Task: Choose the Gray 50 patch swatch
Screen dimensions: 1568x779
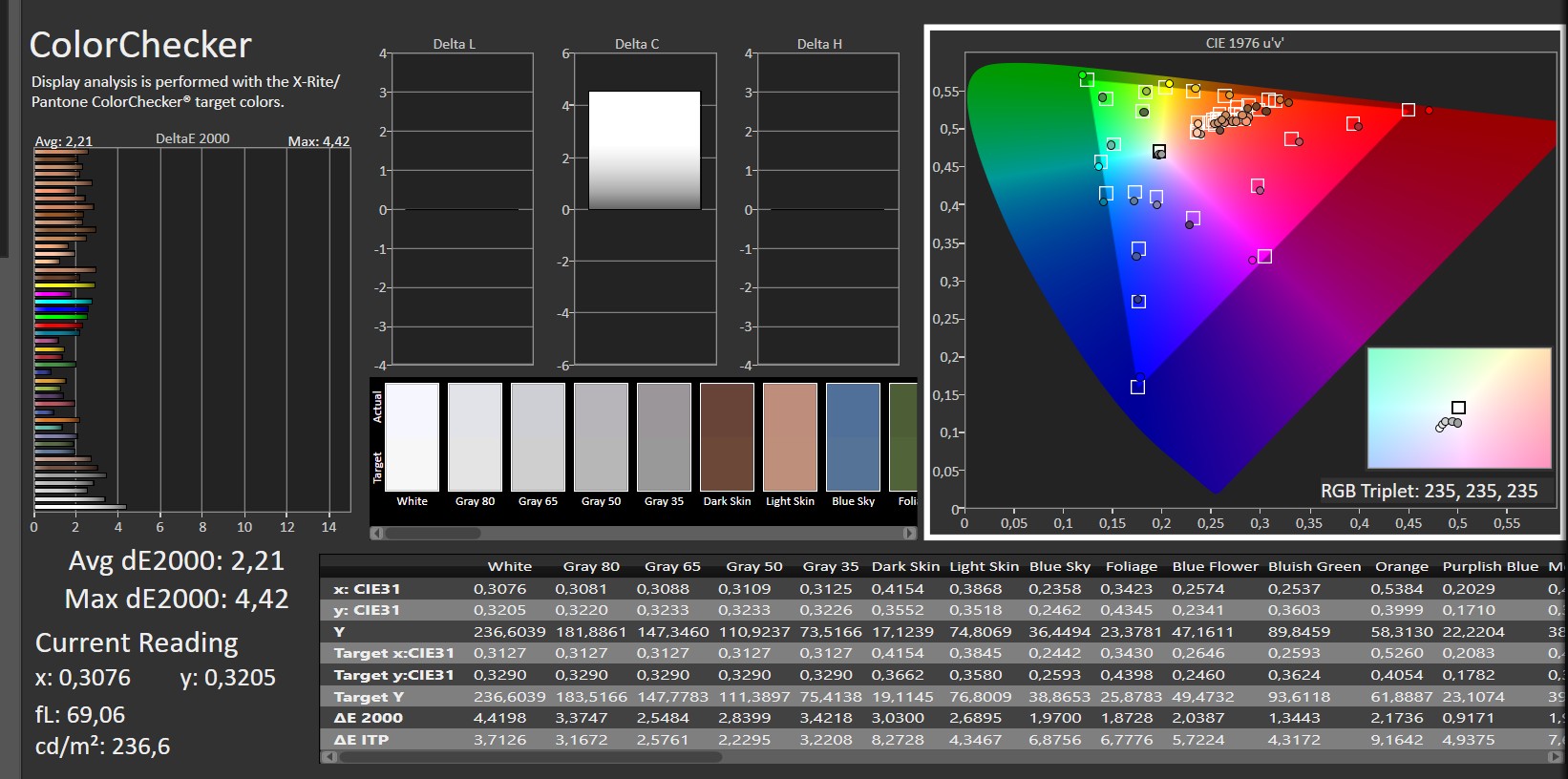Action: [x=601, y=437]
